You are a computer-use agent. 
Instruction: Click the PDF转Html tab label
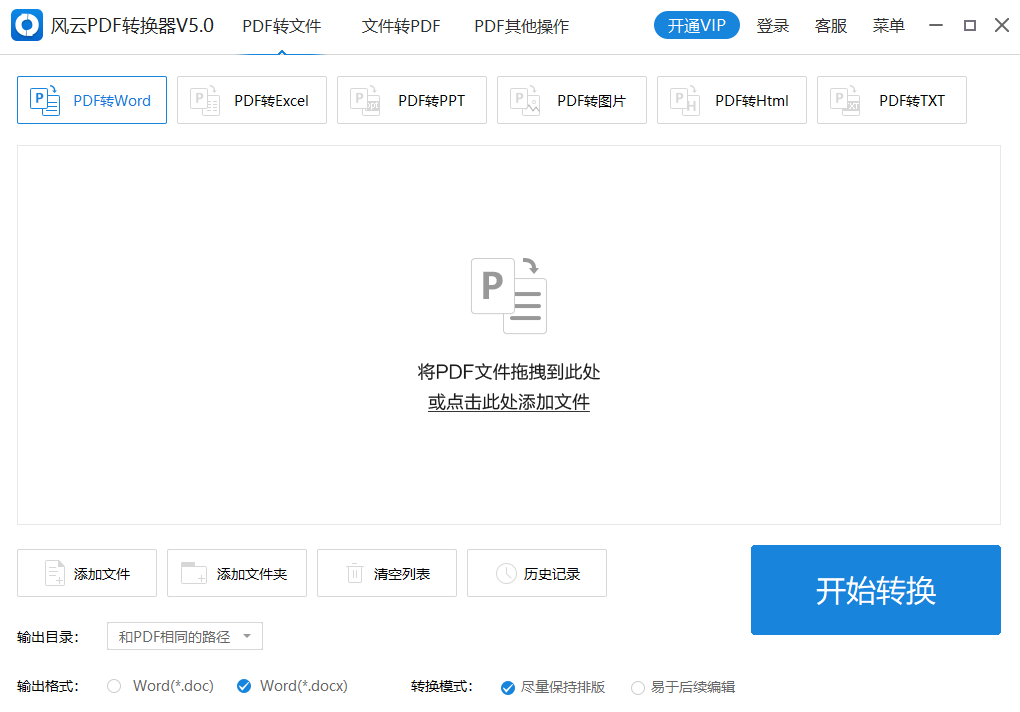coord(751,101)
